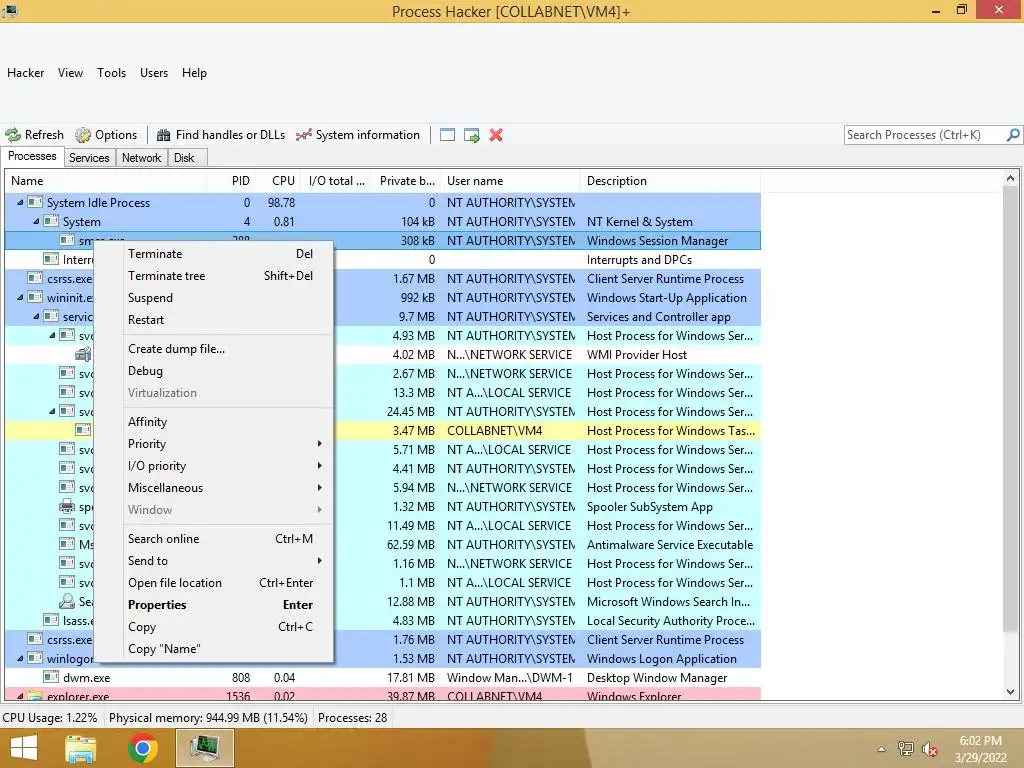Collapse the System Idle Process tree
1024x768 pixels.
[20, 202]
